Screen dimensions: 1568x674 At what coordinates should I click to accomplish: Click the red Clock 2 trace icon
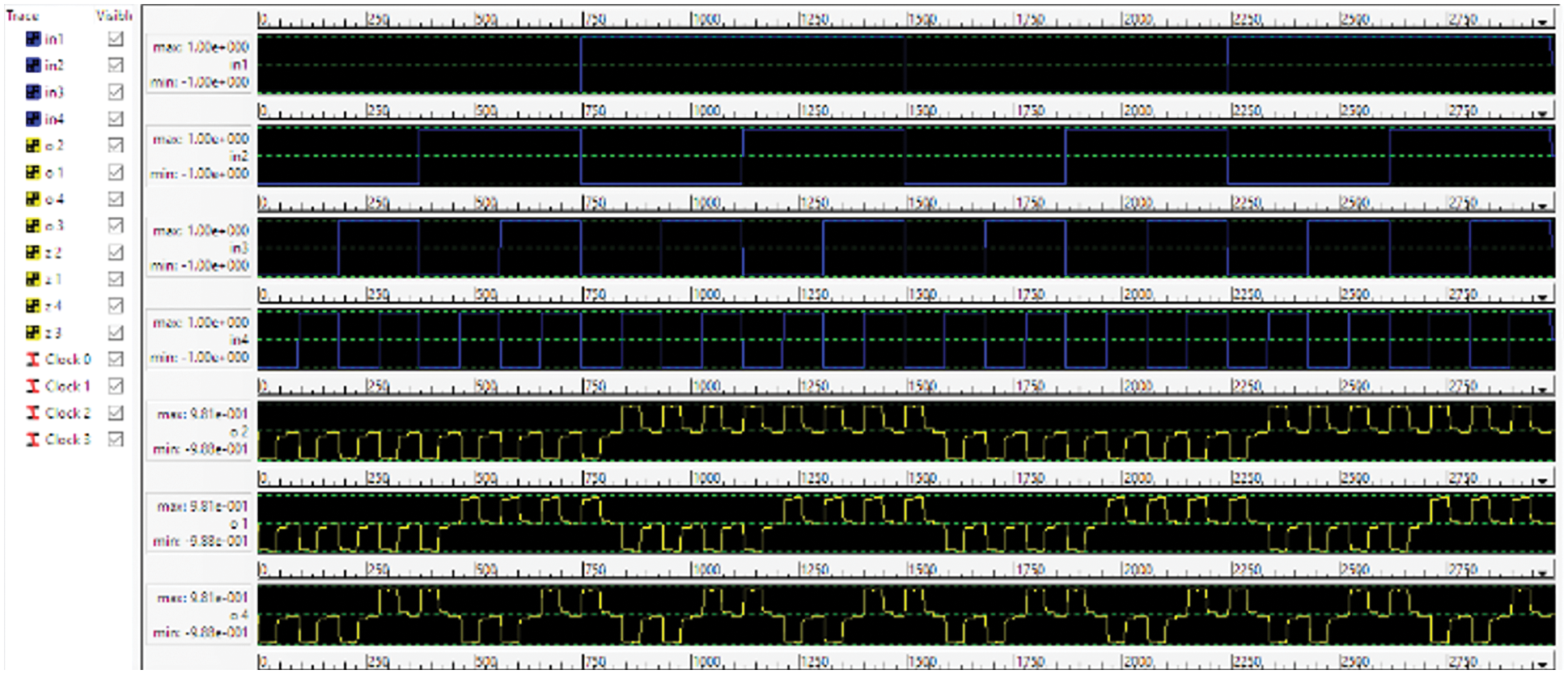[x=33, y=413]
